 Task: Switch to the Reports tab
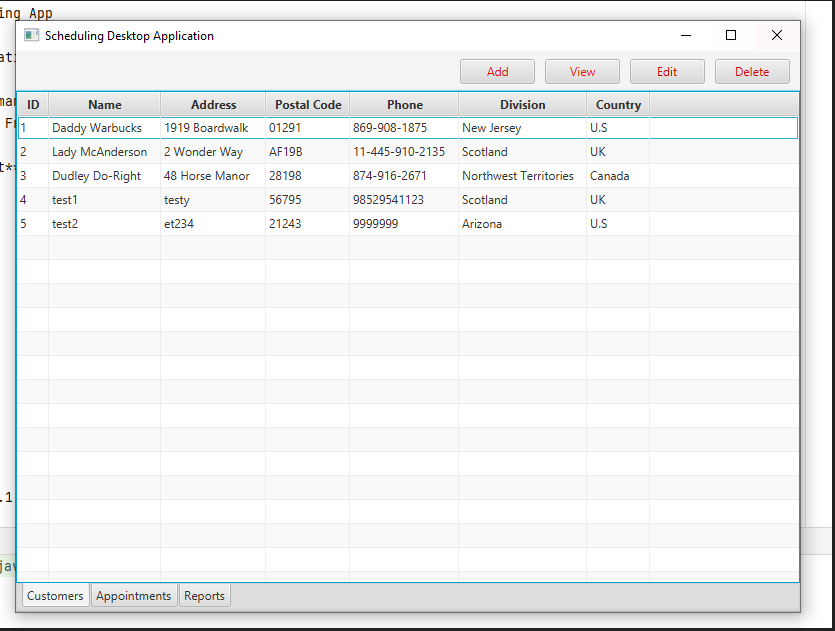204,595
